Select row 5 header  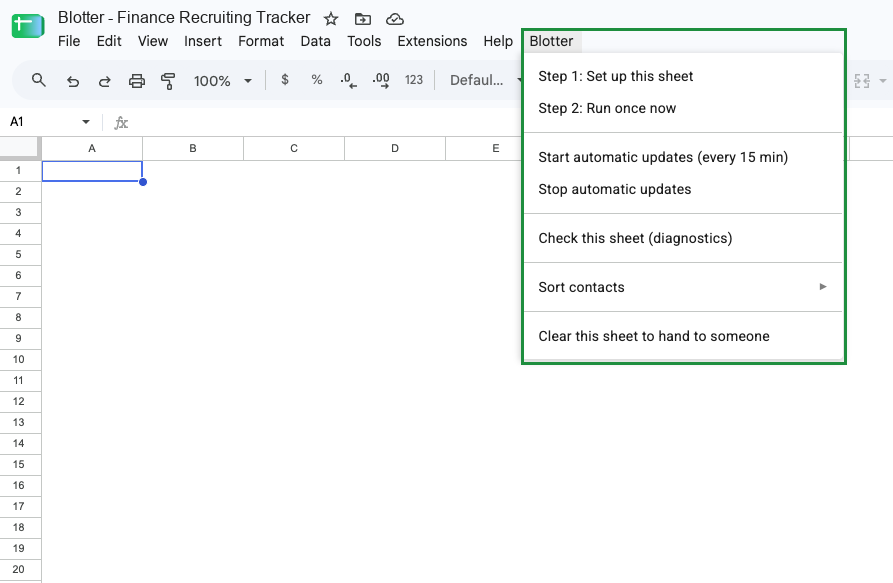19,254
